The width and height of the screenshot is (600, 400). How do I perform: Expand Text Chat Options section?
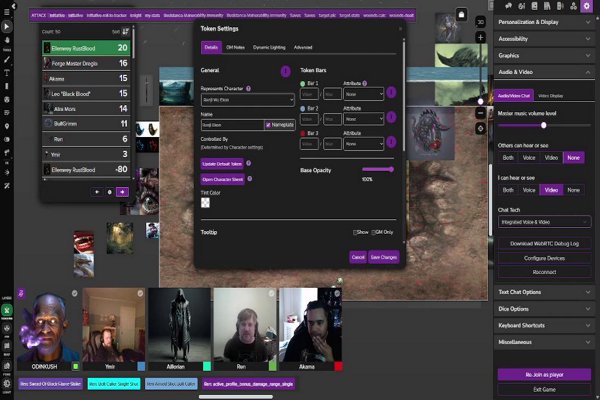[544, 292]
